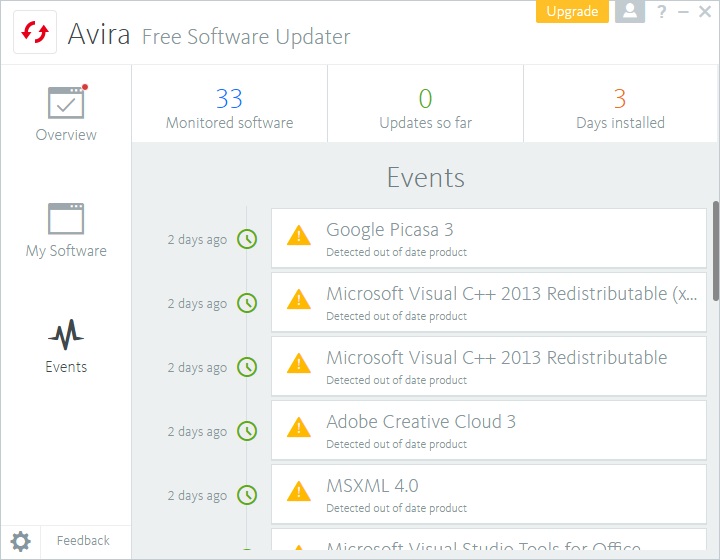This screenshot has height=560, width=720.
Task: Open the Overview section
Action: (66, 113)
